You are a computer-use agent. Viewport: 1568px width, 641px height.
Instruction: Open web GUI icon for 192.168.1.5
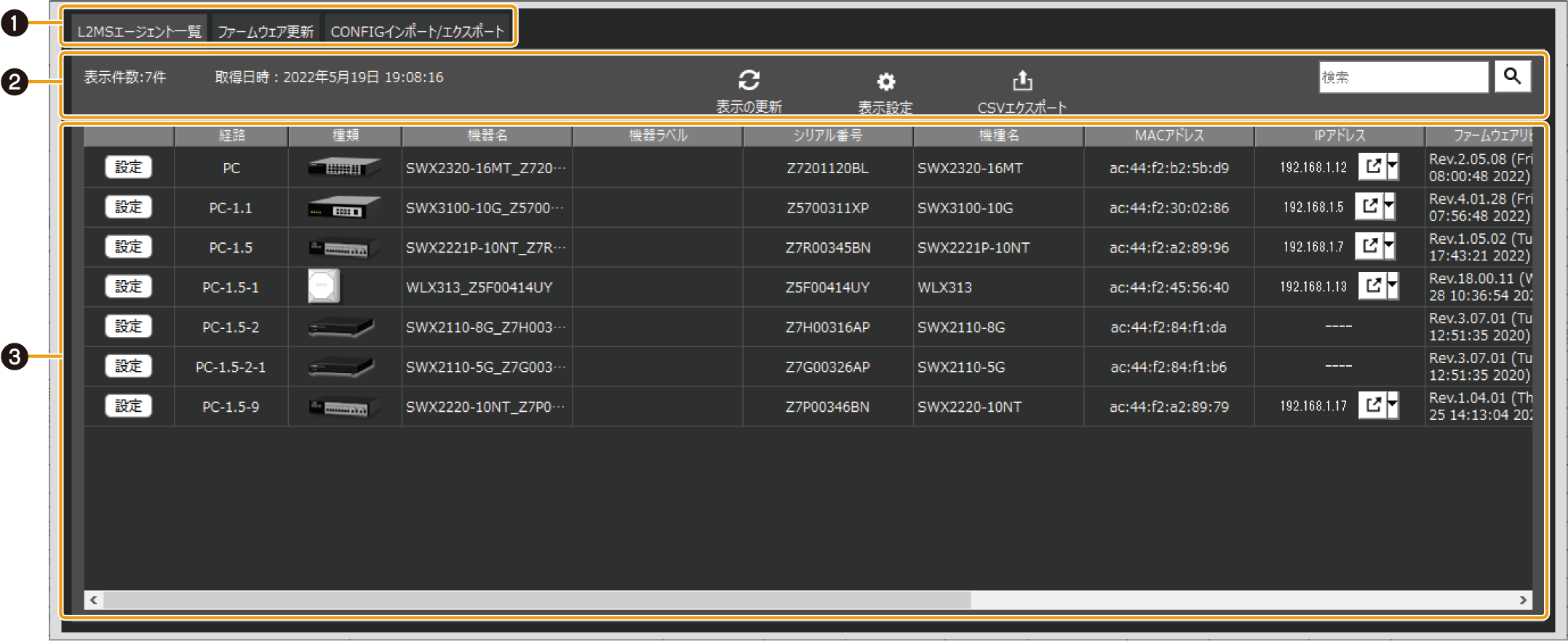(x=1369, y=207)
